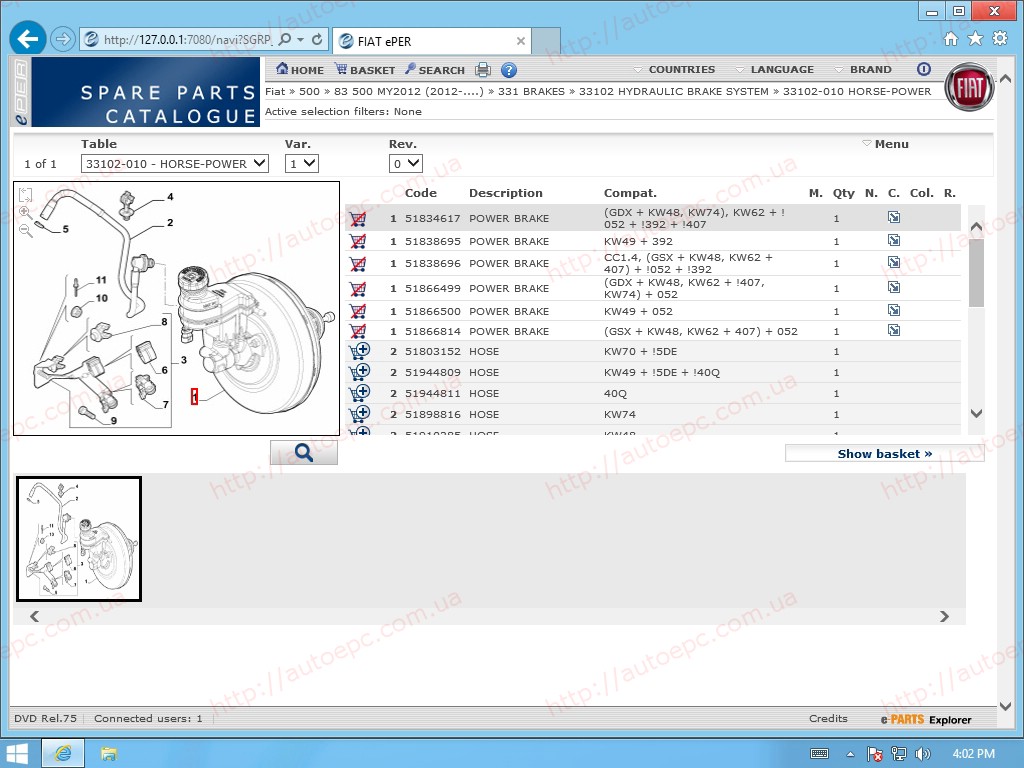Click the parts list scroll down arrow
1024x768 pixels.
(x=976, y=413)
